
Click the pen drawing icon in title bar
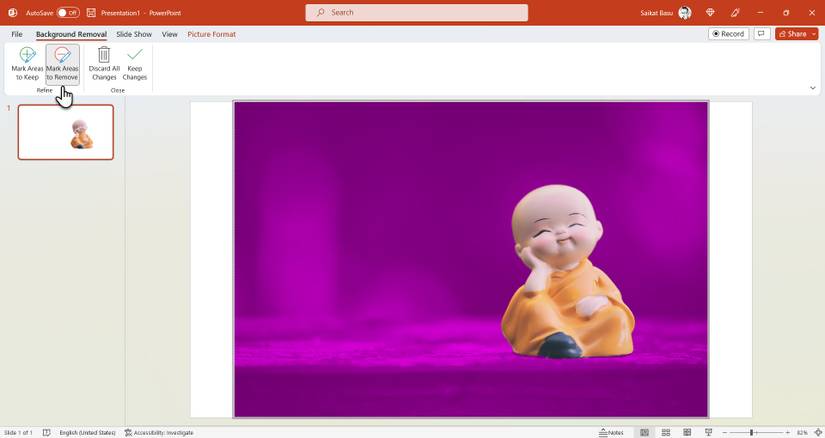point(735,13)
